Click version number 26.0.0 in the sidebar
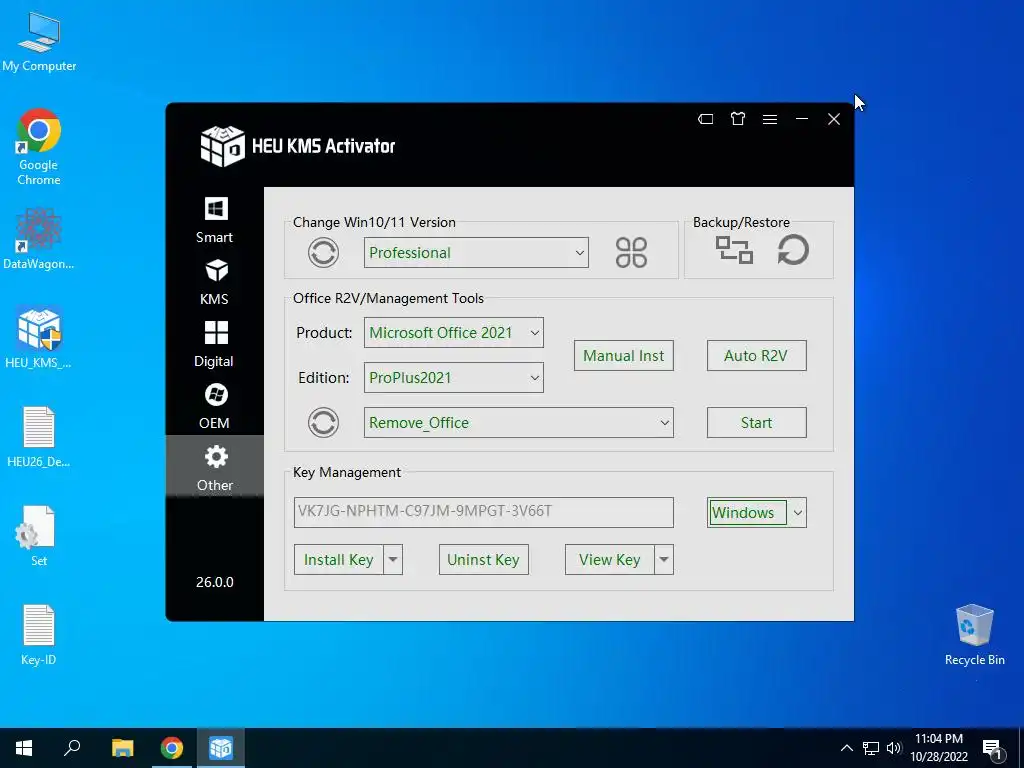Screen dimensions: 1024x768 pyautogui.click(x=215, y=582)
